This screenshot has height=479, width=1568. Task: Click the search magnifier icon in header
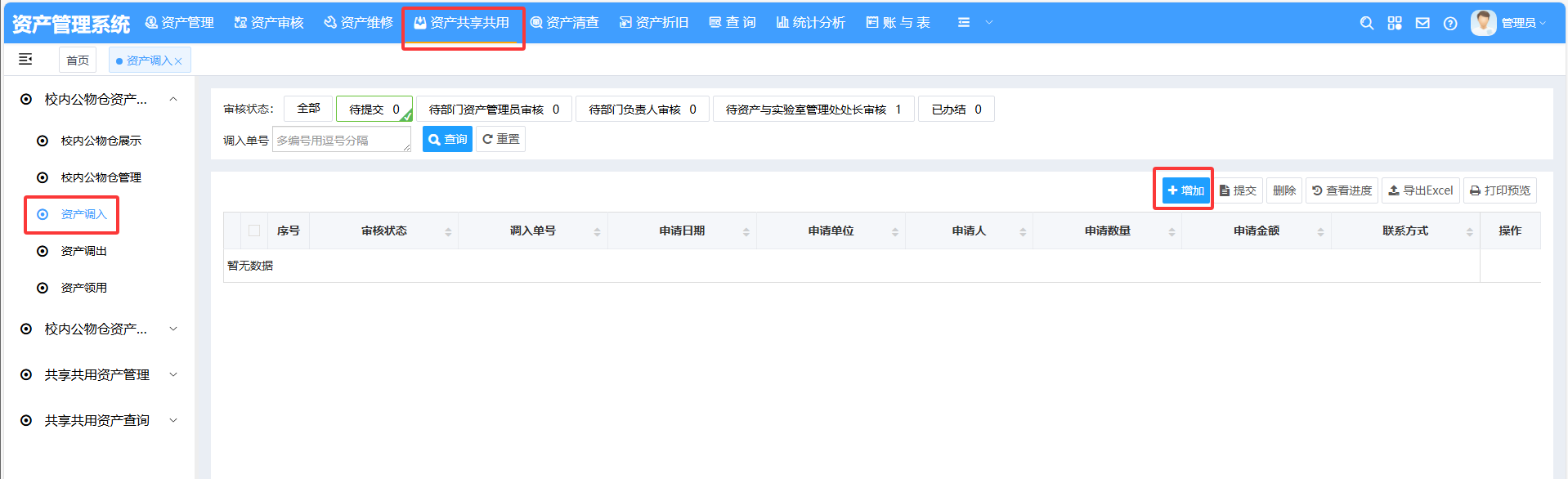point(1366,23)
